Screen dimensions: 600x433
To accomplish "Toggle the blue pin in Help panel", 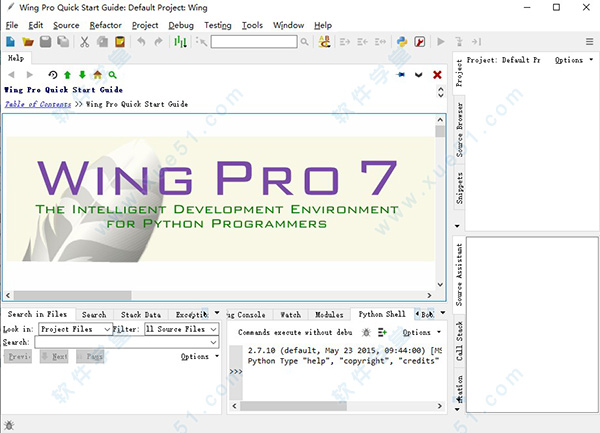I will click(x=401, y=75).
